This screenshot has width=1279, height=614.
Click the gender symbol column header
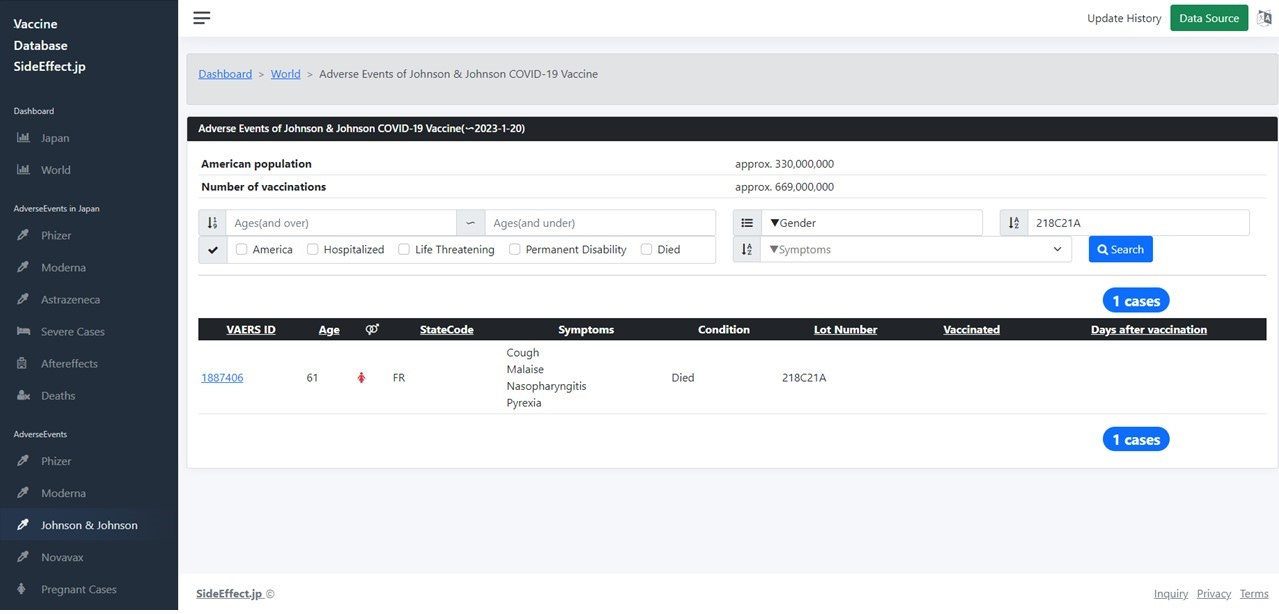tap(372, 329)
